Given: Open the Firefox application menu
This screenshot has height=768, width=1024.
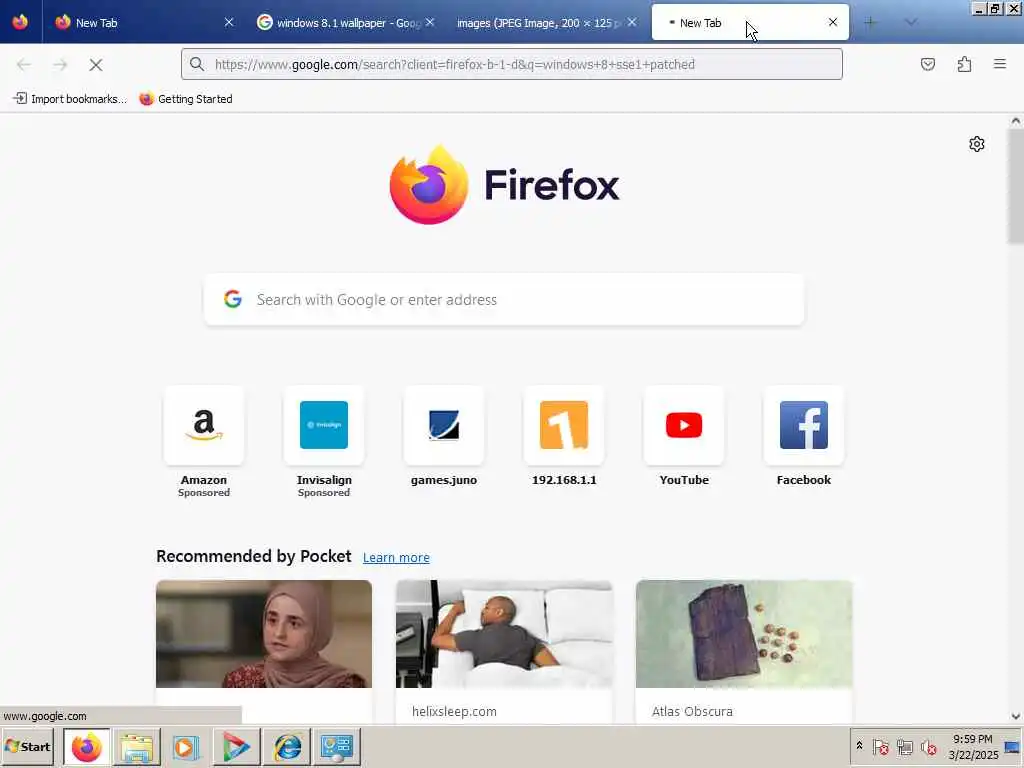Looking at the screenshot, I should point(1000,64).
